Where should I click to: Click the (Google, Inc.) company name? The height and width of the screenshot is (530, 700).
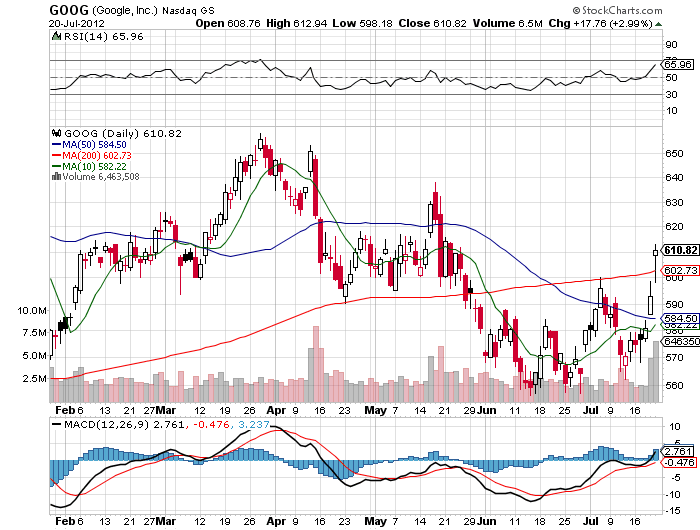pyautogui.click(x=125, y=10)
